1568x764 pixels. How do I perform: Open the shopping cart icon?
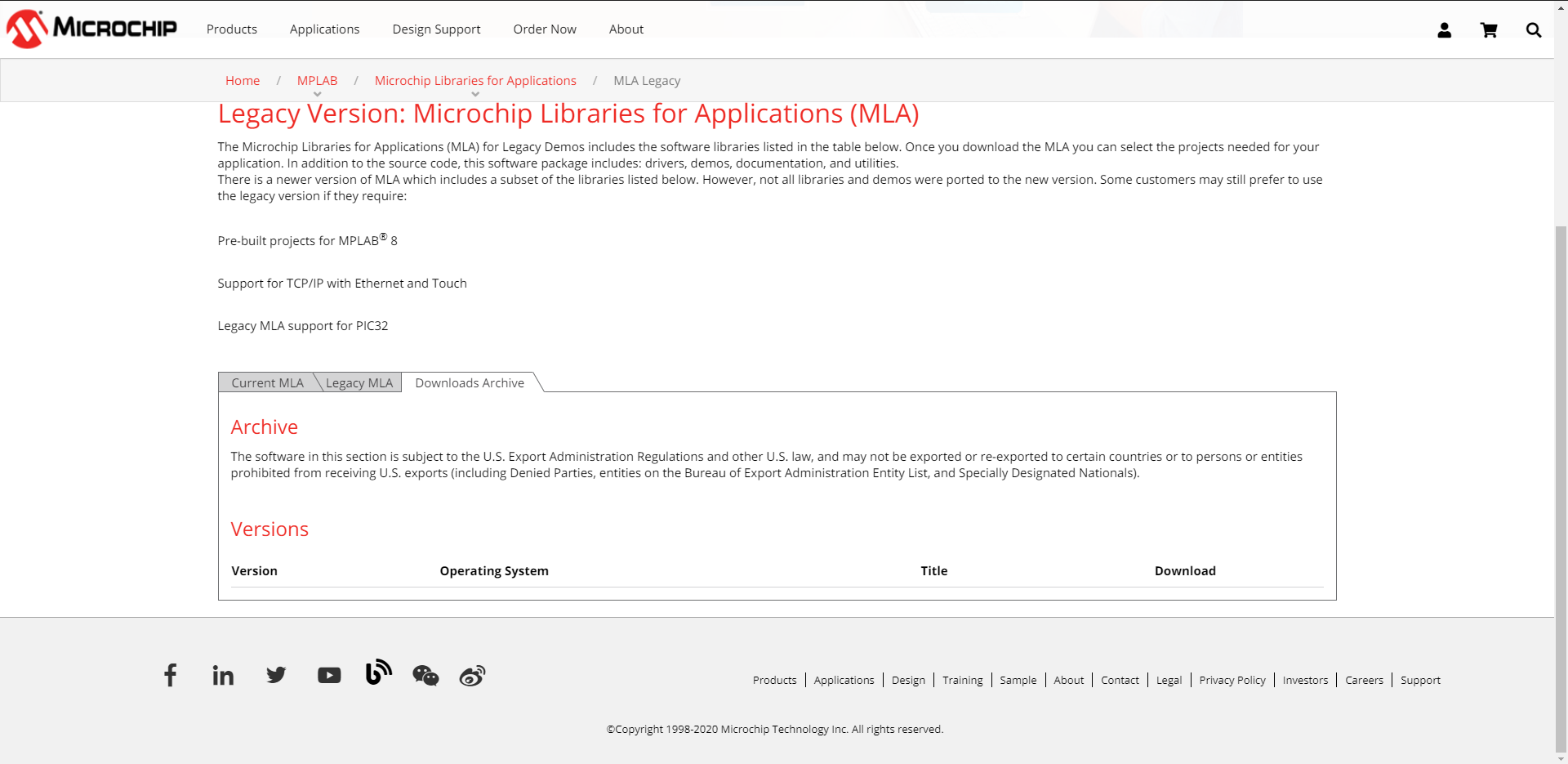(1489, 30)
